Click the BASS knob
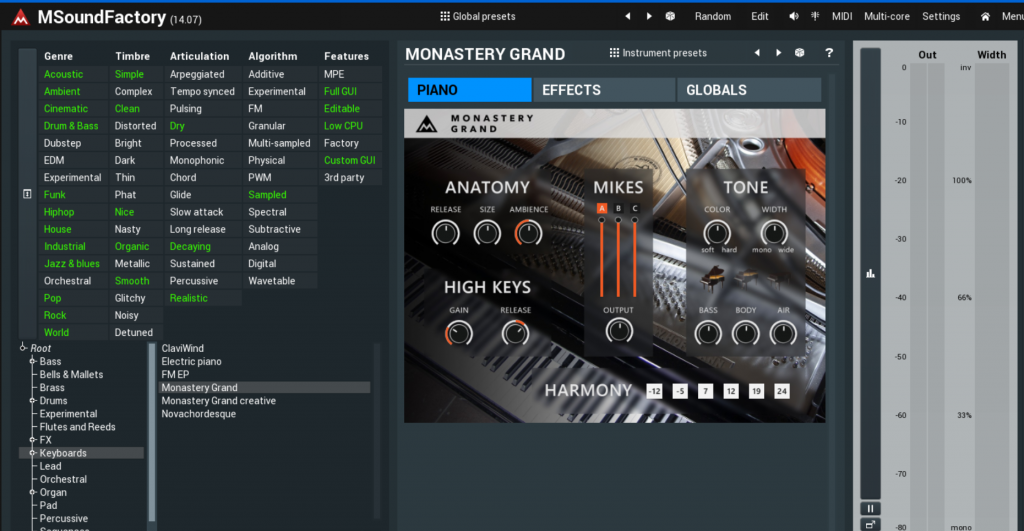 point(708,333)
